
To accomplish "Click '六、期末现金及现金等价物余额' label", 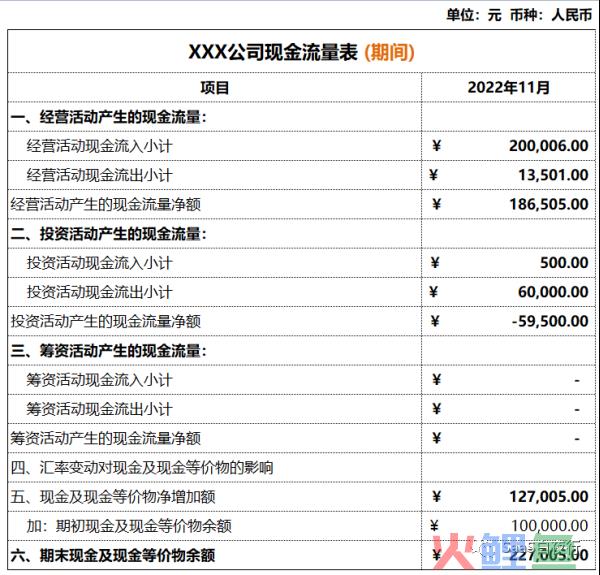I will tap(113, 555).
